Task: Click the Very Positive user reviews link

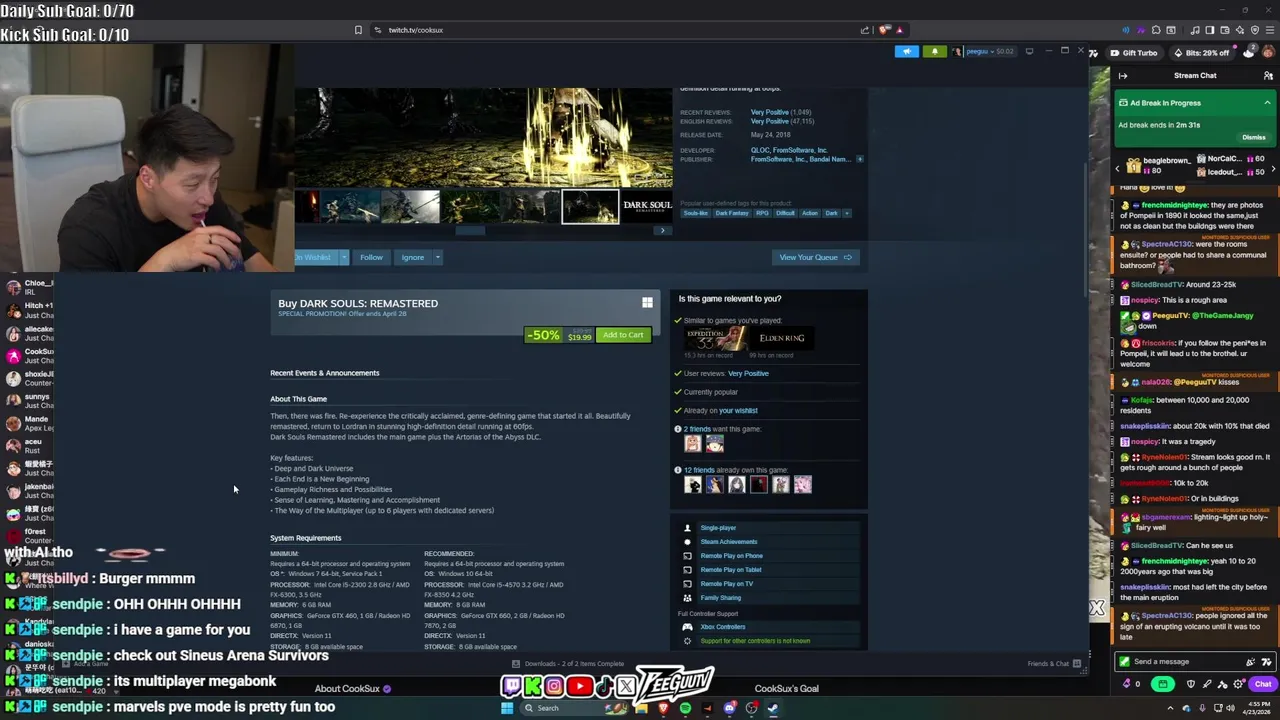Action: [748, 374]
